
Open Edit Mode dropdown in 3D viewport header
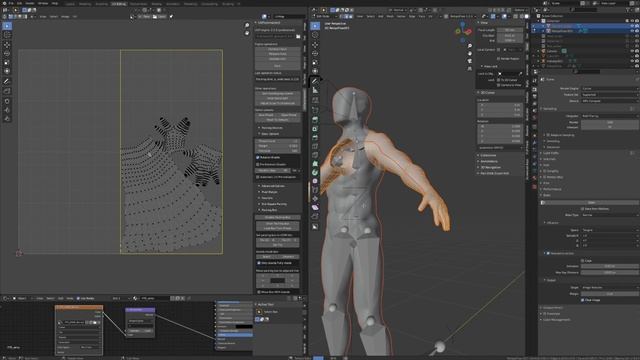(325, 16)
